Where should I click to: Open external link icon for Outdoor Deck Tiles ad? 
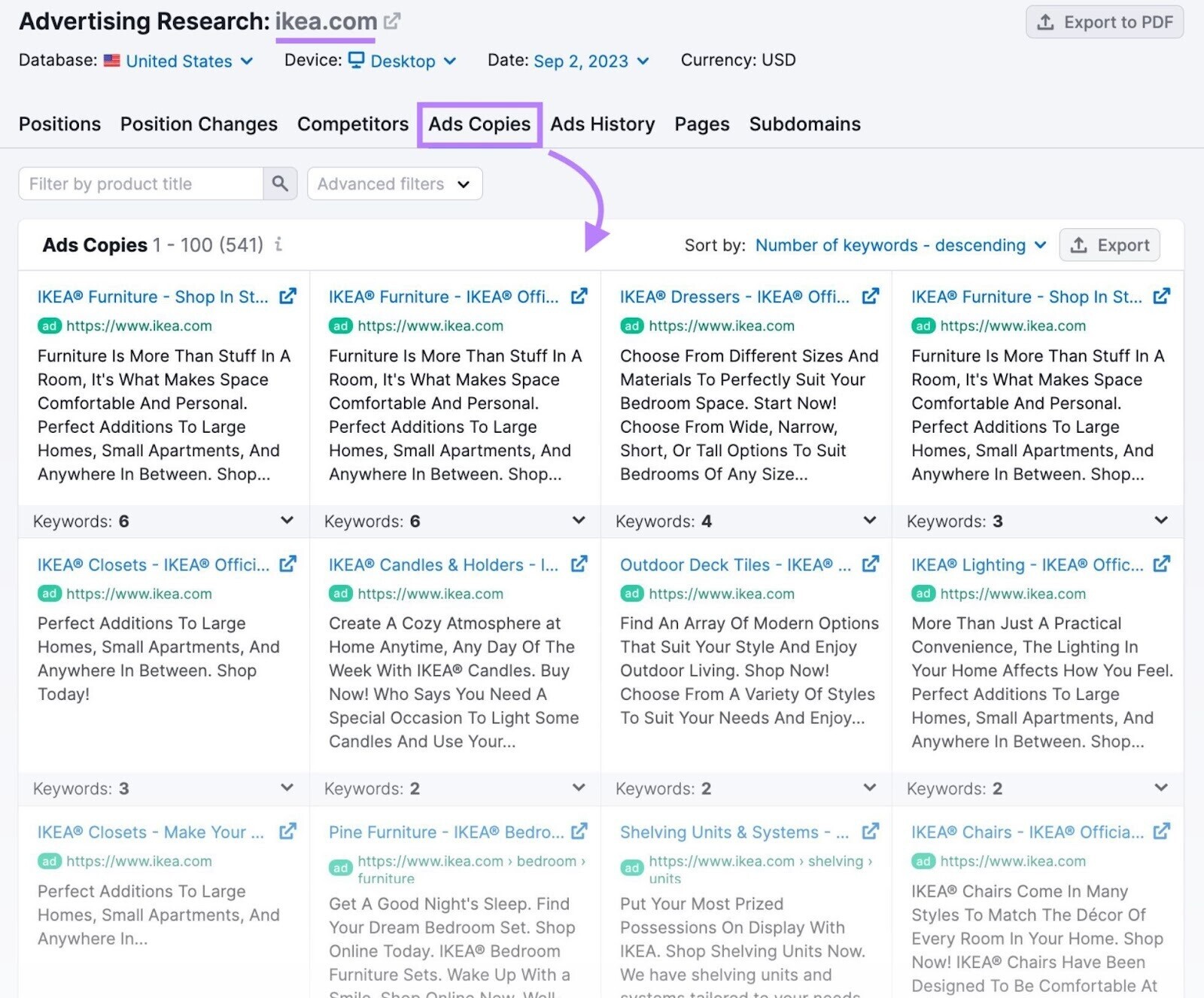tap(870, 564)
